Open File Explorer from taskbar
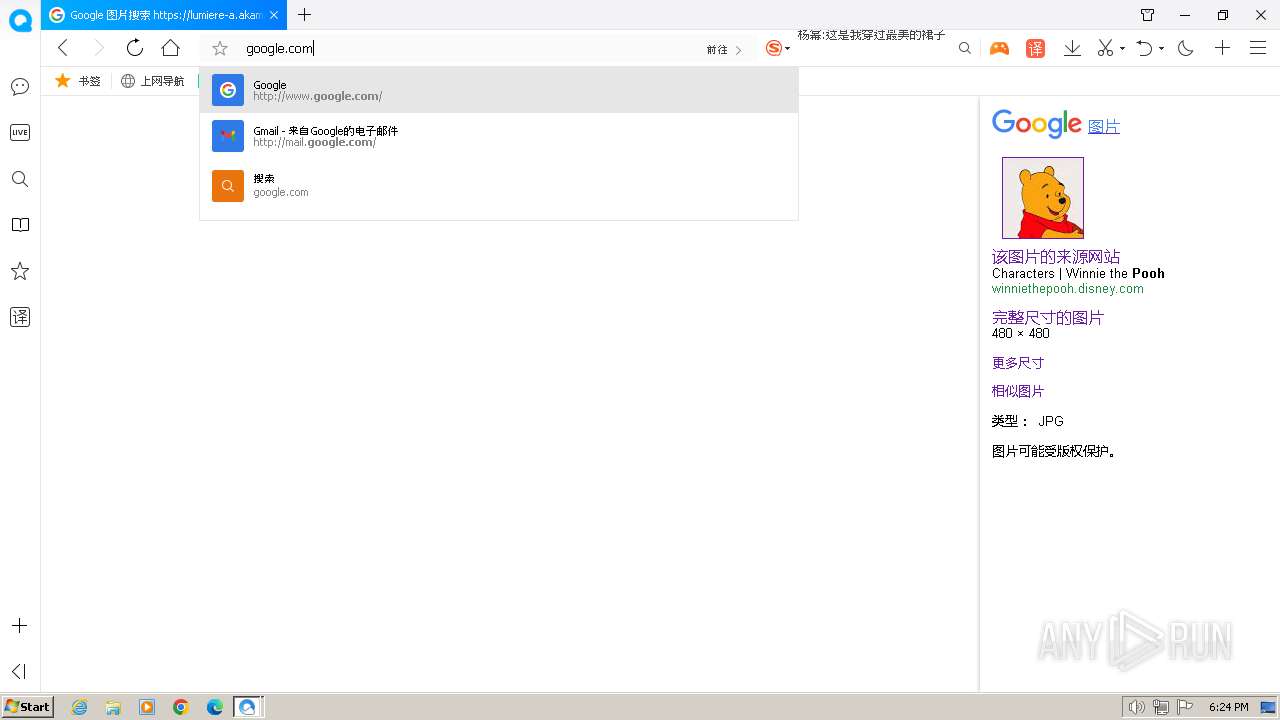The image size is (1280, 720). point(113,707)
